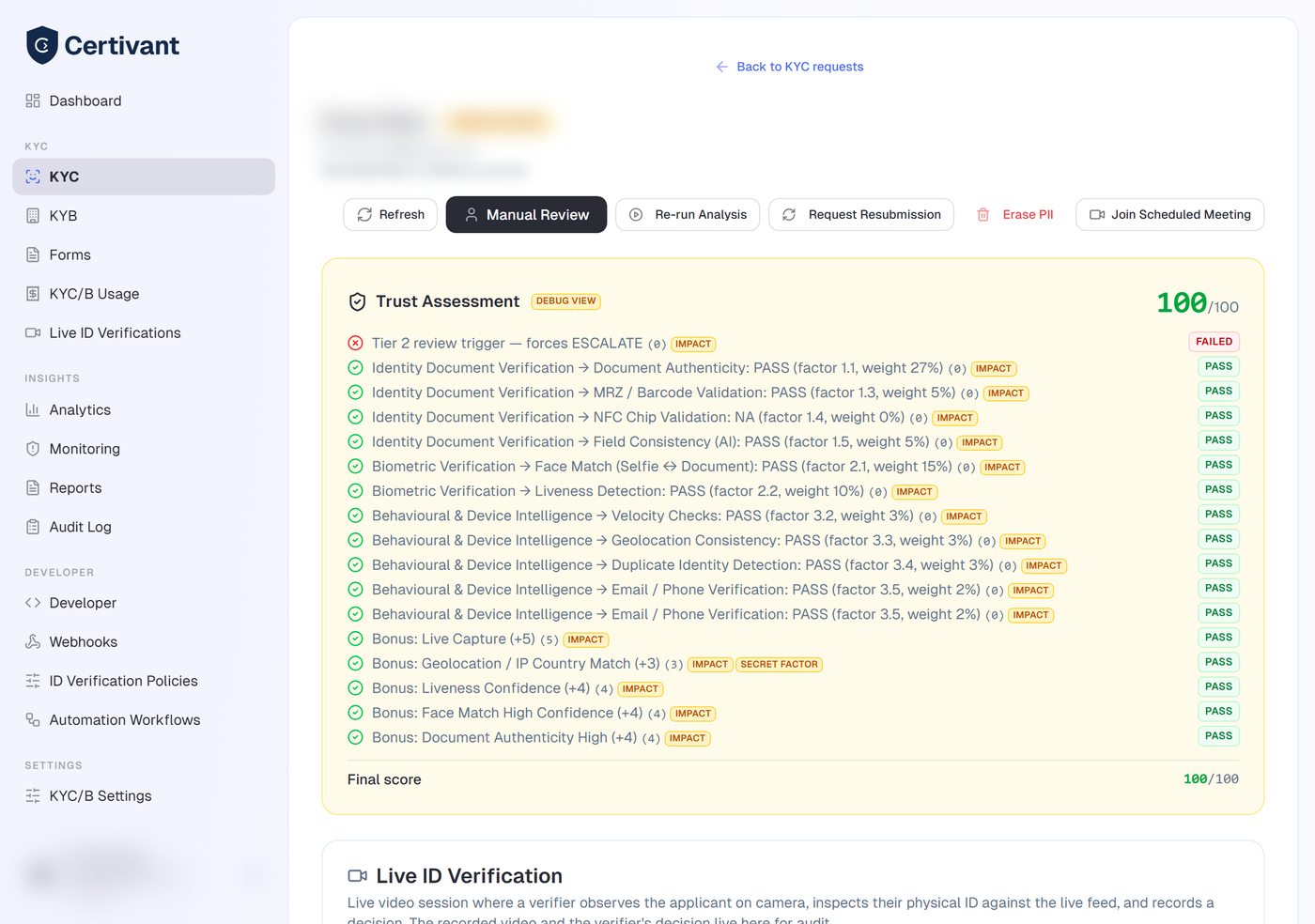Click the Automation Workflows icon
Viewport: 1315px width, 924px height.
point(33,719)
